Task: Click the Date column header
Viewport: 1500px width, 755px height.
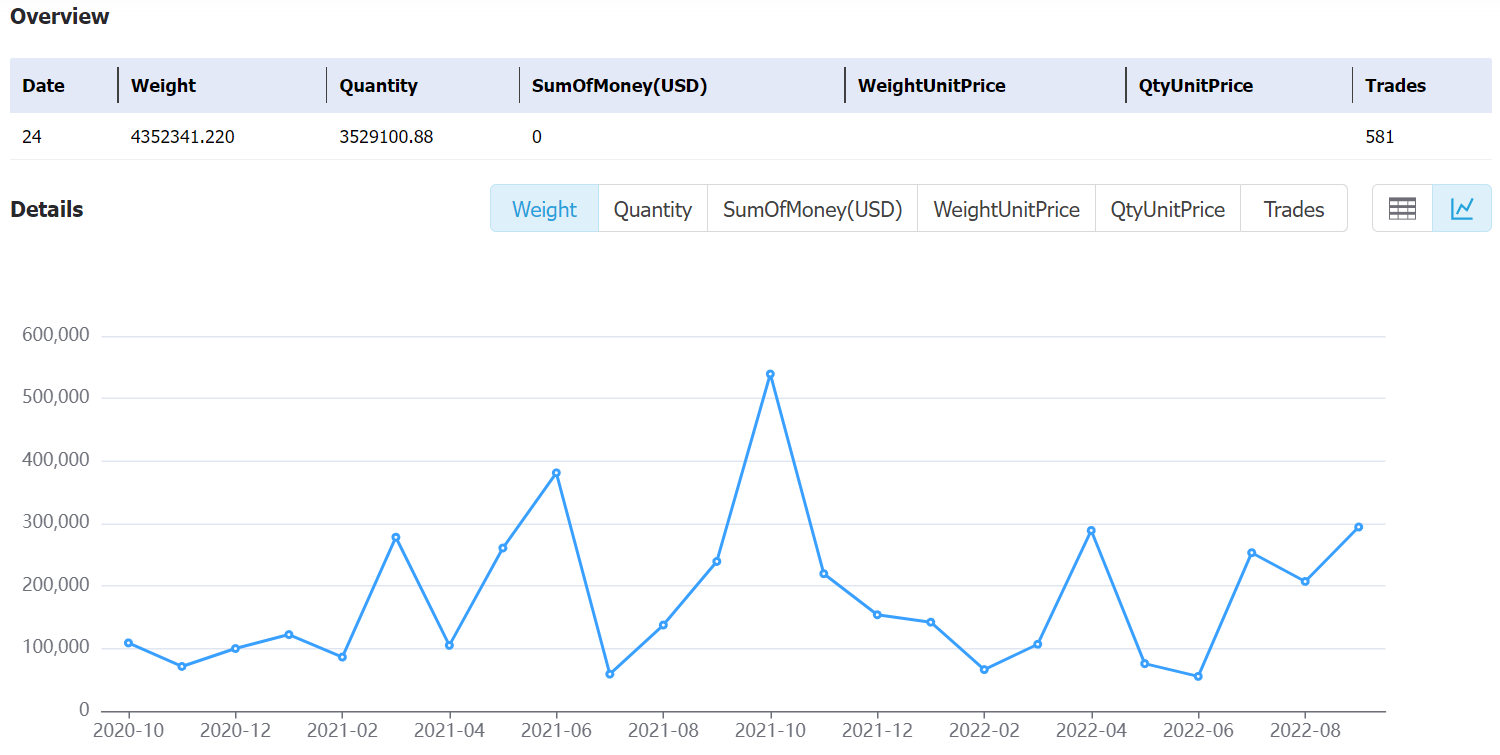Action: tap(44, 86)
